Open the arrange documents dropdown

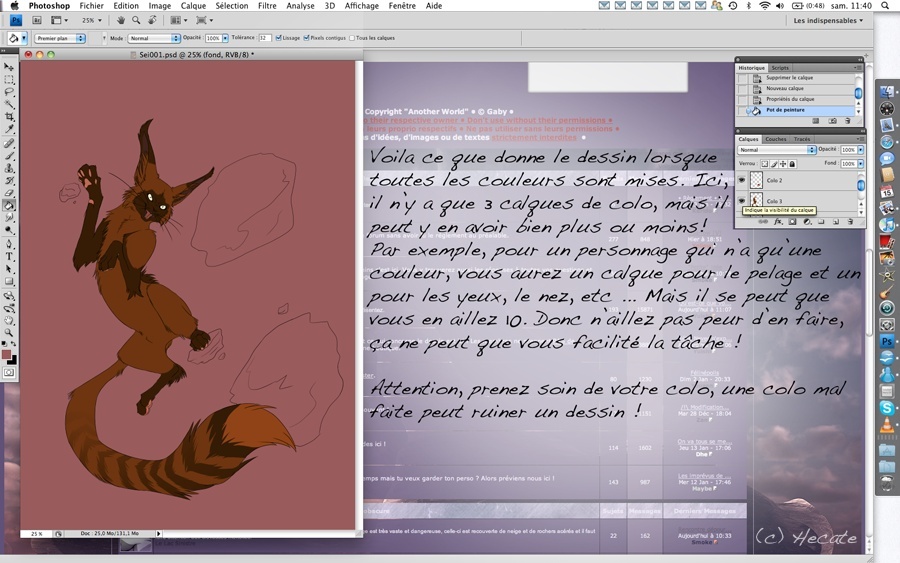179,20
